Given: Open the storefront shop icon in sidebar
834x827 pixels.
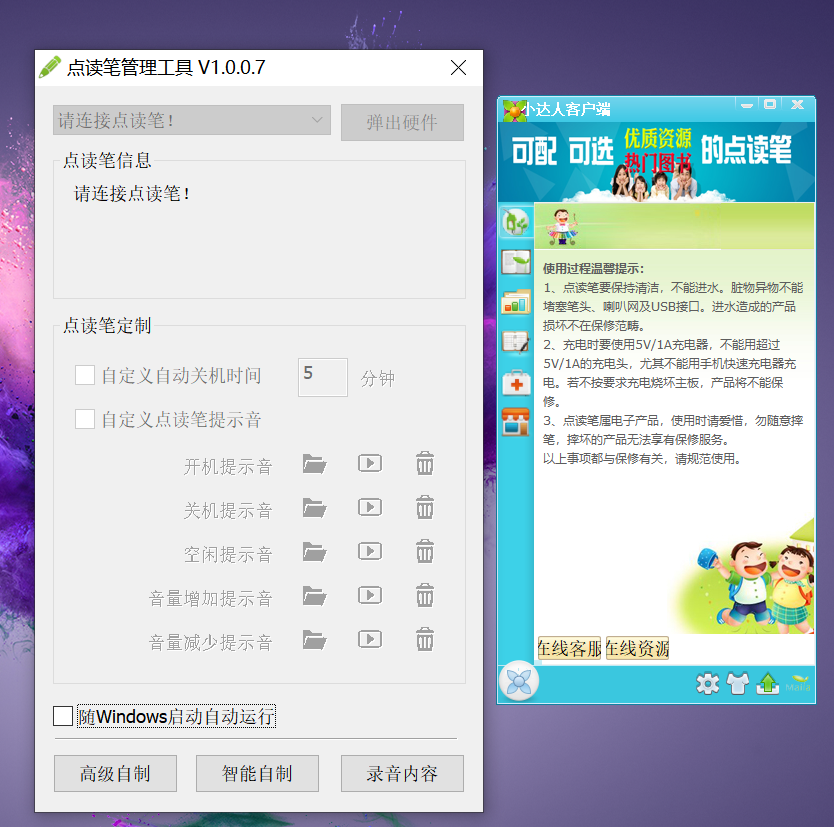Looking at the screenshot, I should pos(516,422).
